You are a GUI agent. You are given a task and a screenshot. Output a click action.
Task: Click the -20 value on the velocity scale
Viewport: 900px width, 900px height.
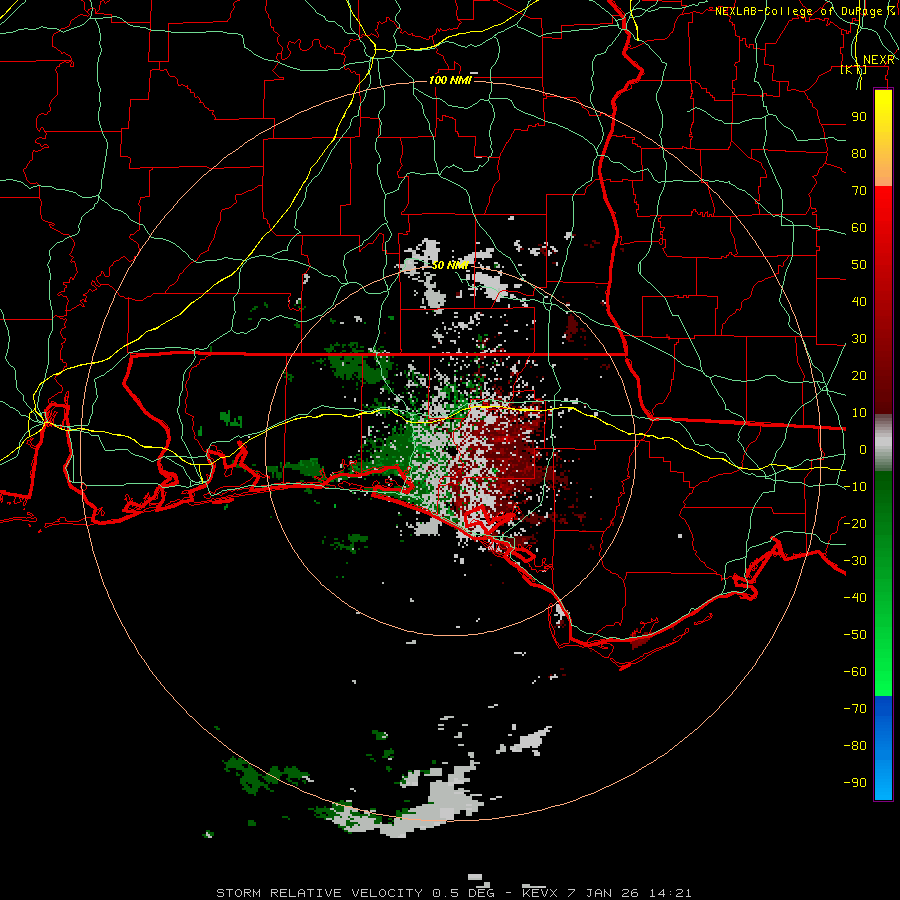tap(855, 524)
